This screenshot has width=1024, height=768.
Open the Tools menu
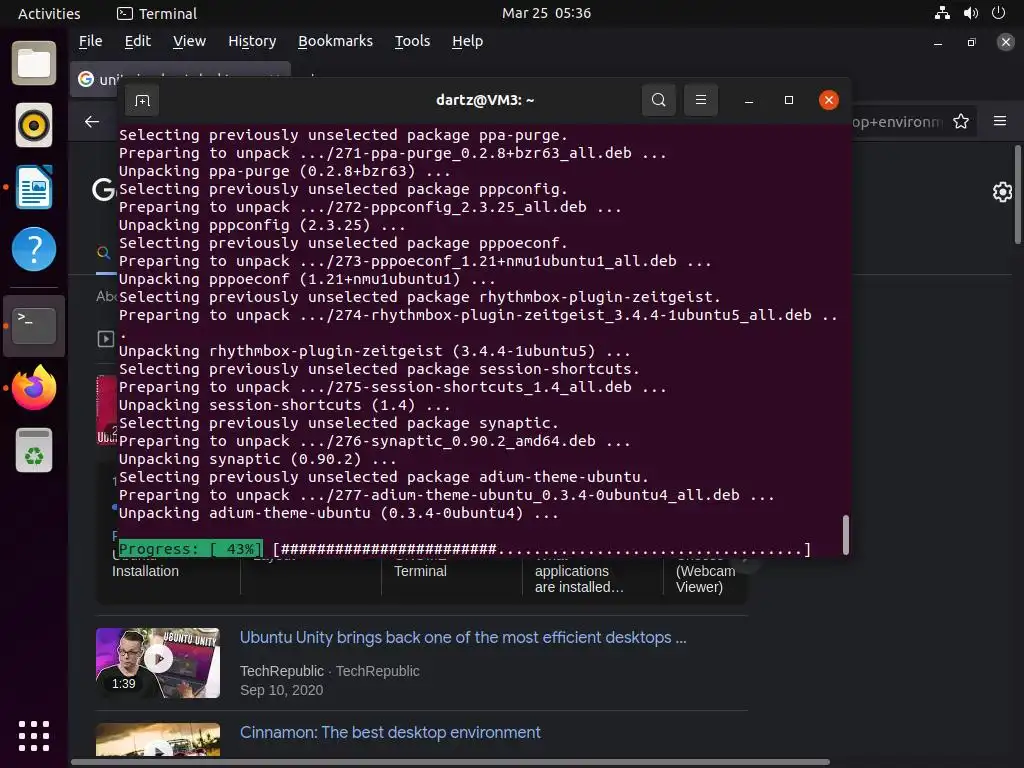pyautogui.click(x=412, y=41)
